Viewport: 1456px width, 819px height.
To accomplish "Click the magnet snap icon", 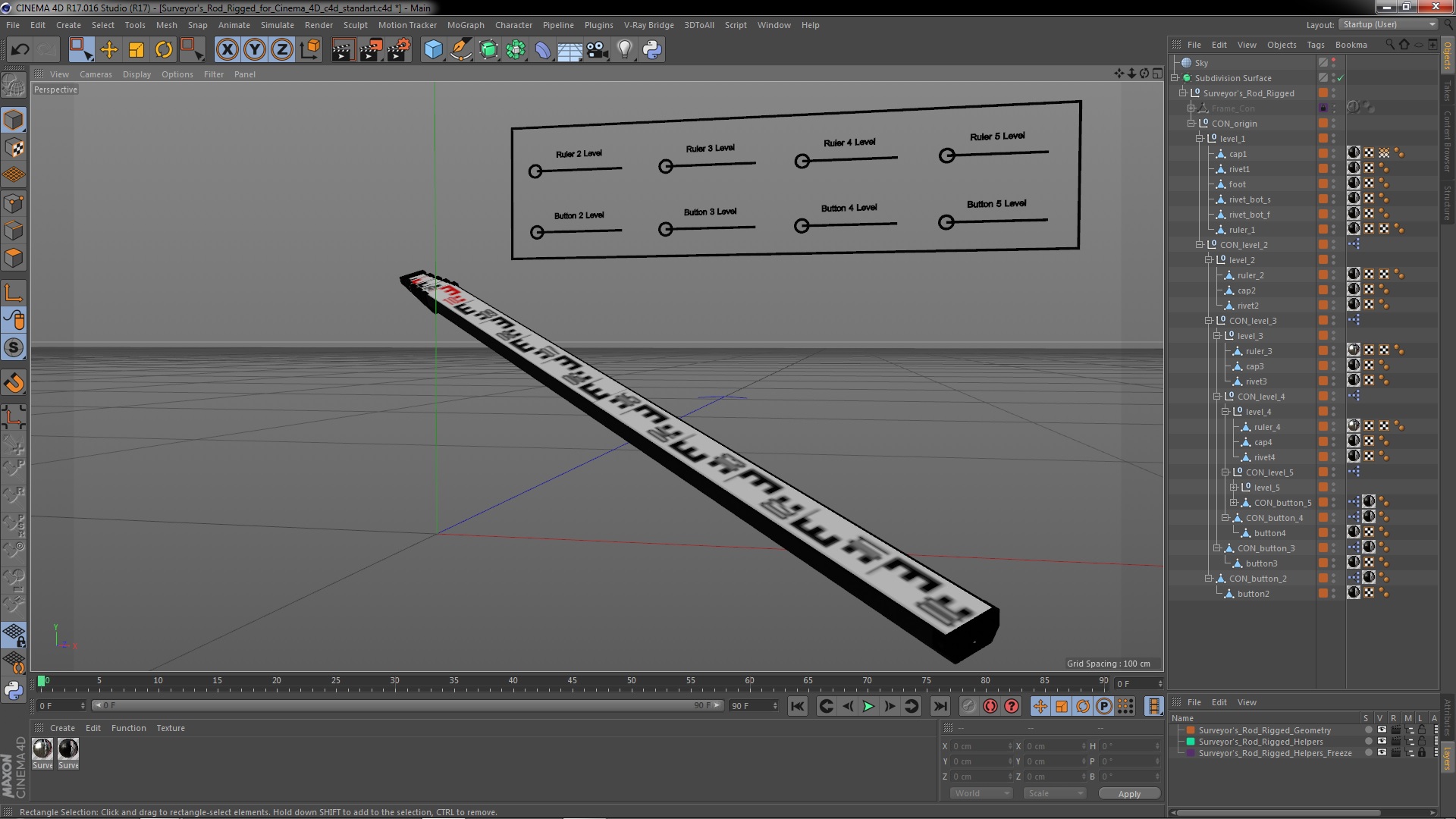I will coord(14,383).
